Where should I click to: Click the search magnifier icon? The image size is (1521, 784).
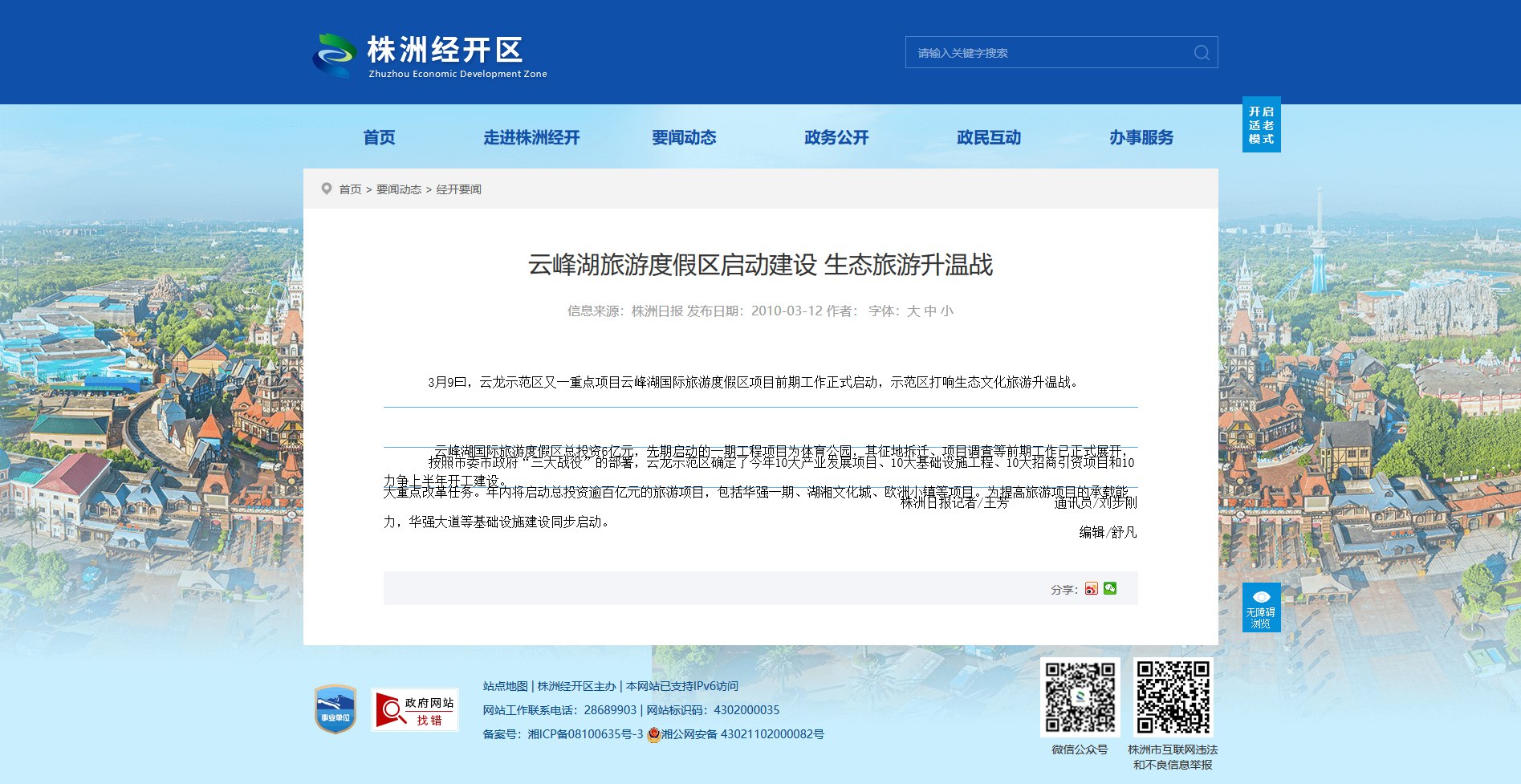click(x=1201, y=53)
